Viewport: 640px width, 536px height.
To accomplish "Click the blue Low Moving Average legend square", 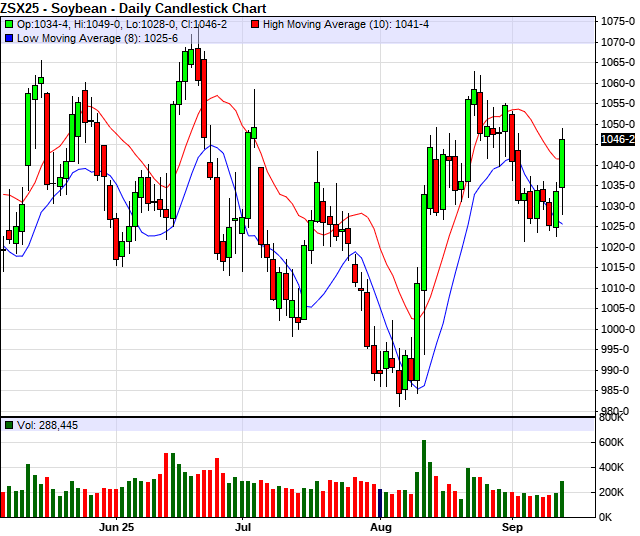I will [x=9, y=37].
